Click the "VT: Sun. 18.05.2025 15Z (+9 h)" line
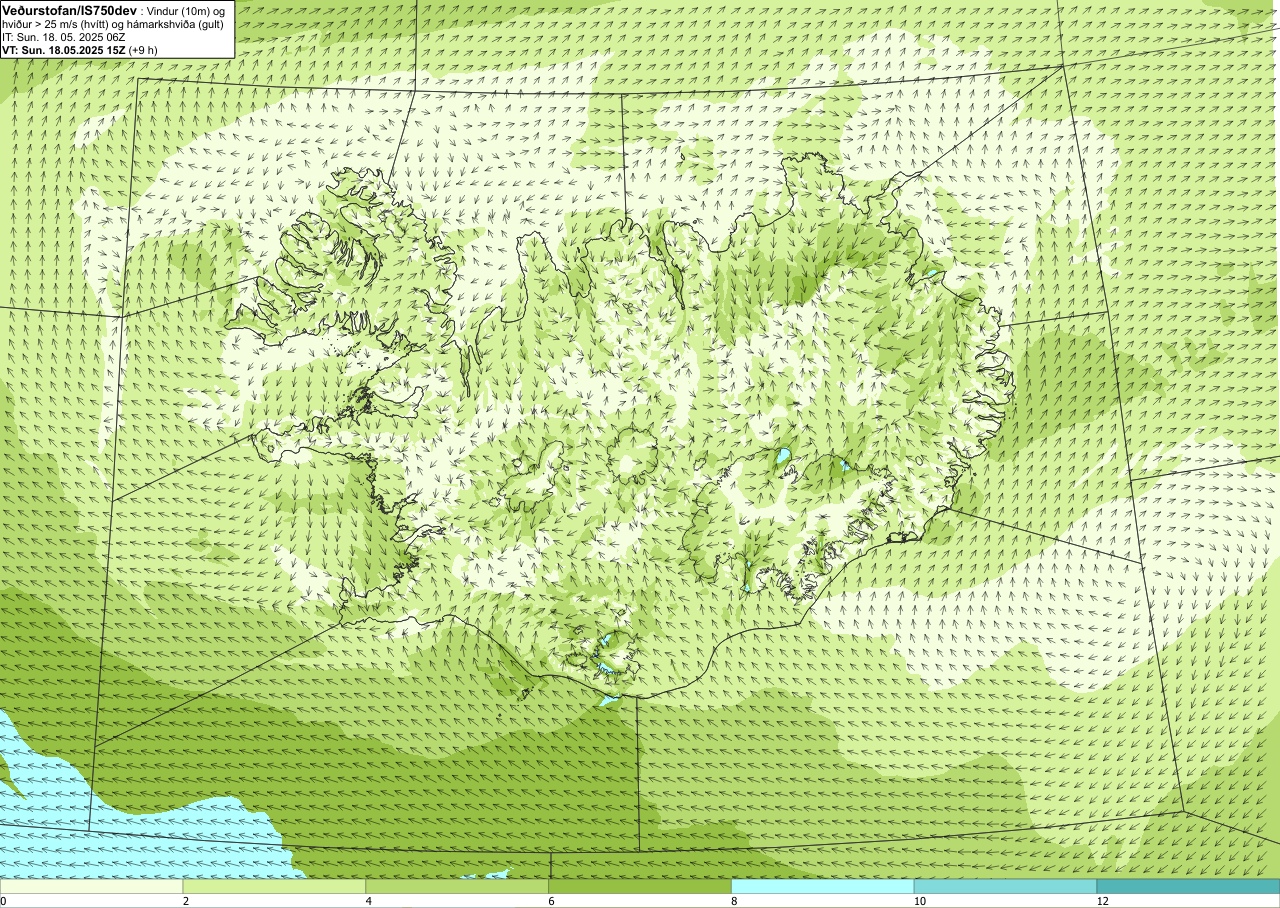Image resolution: width=1280 pixels, height=908 pixels. [80, 49]
